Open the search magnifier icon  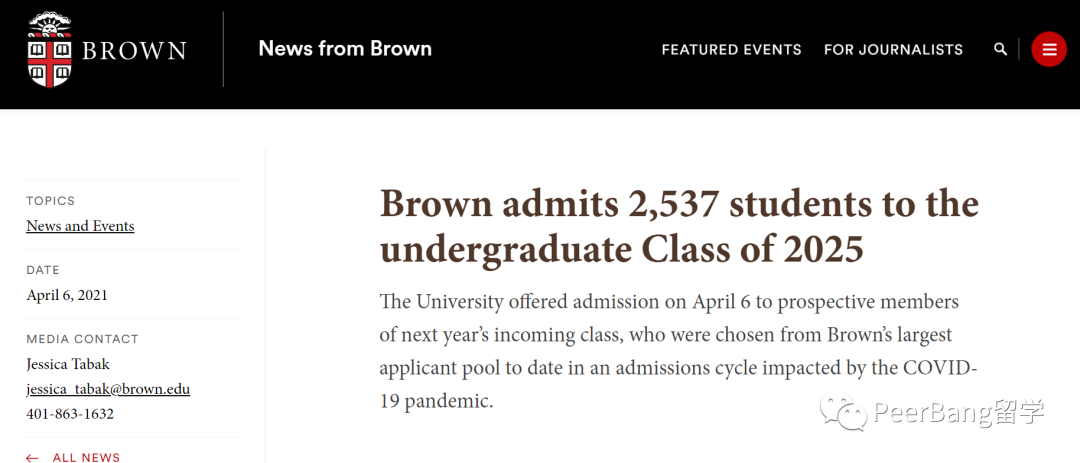pyautogui.click(x=1000, y=50)
